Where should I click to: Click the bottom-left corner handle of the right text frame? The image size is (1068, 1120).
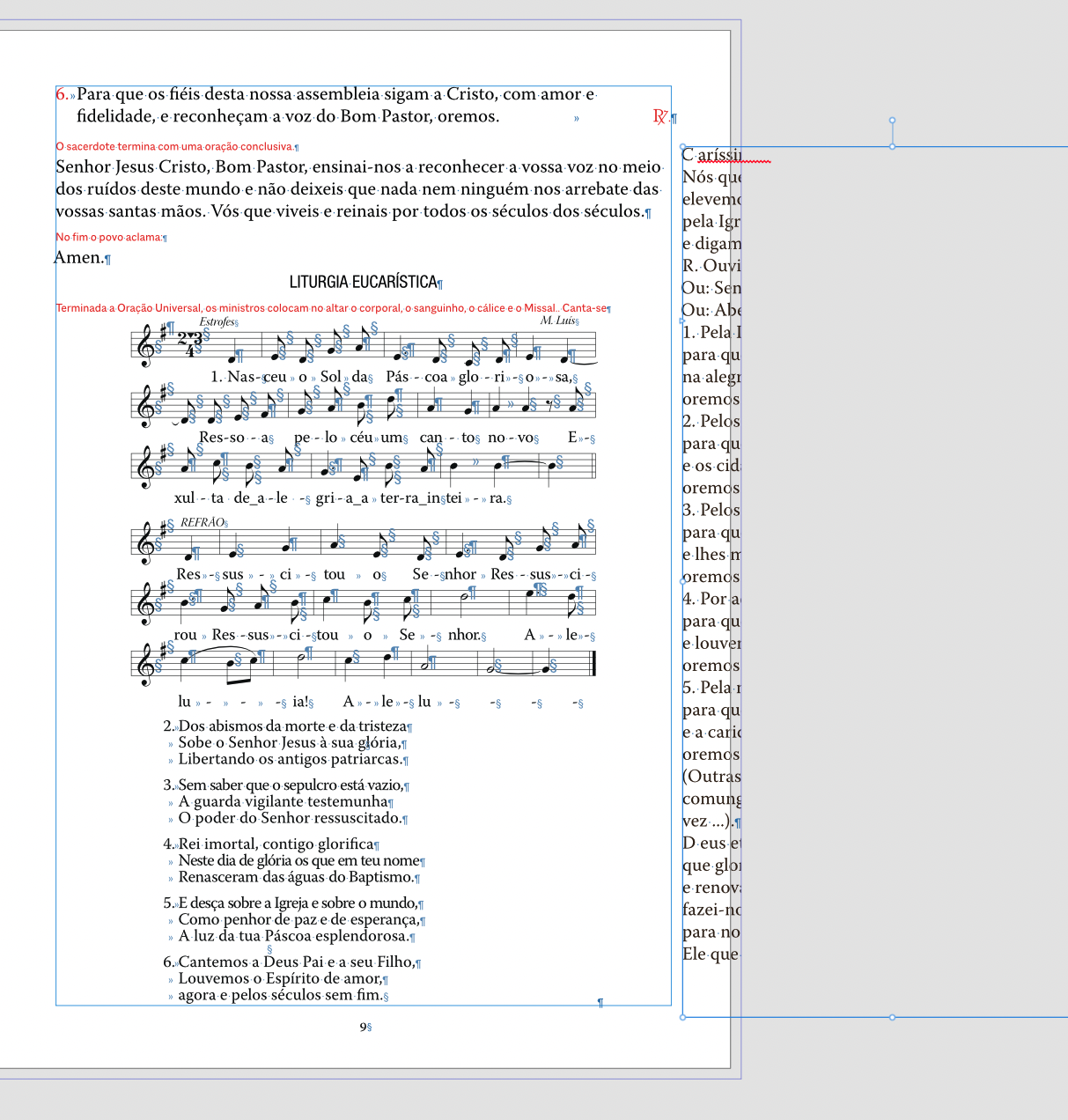683,1017
